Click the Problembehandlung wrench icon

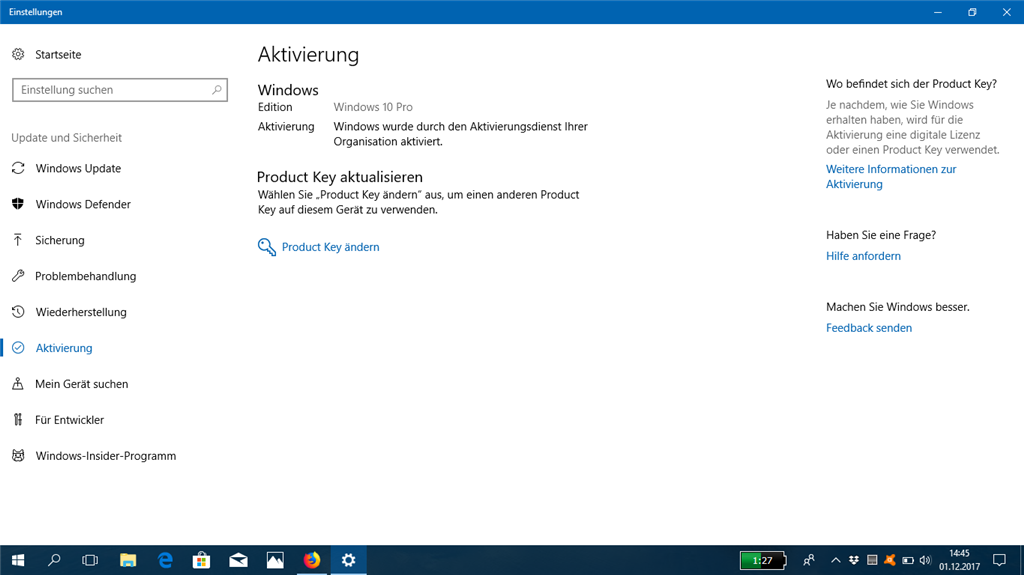(18, 276)
